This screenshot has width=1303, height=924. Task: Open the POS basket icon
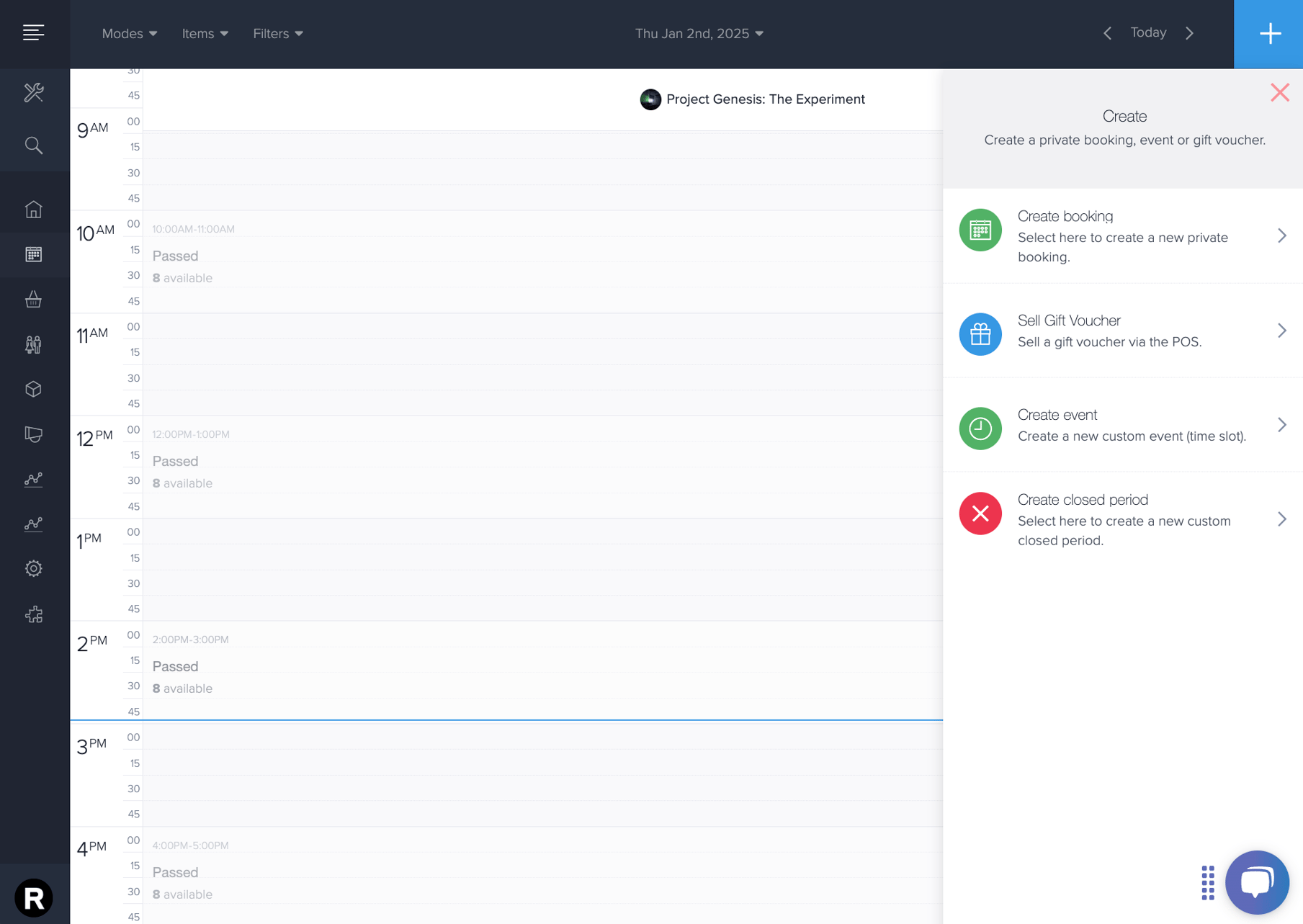pos(34,300)
